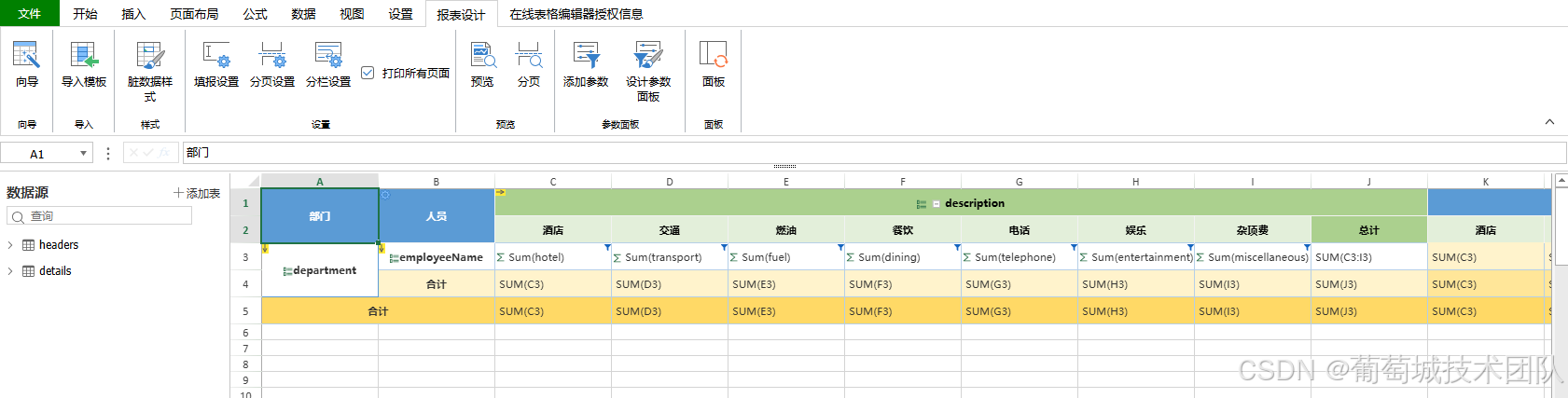Click column header F
This screenshot has width=1568, height=398.
click(903, 182)
